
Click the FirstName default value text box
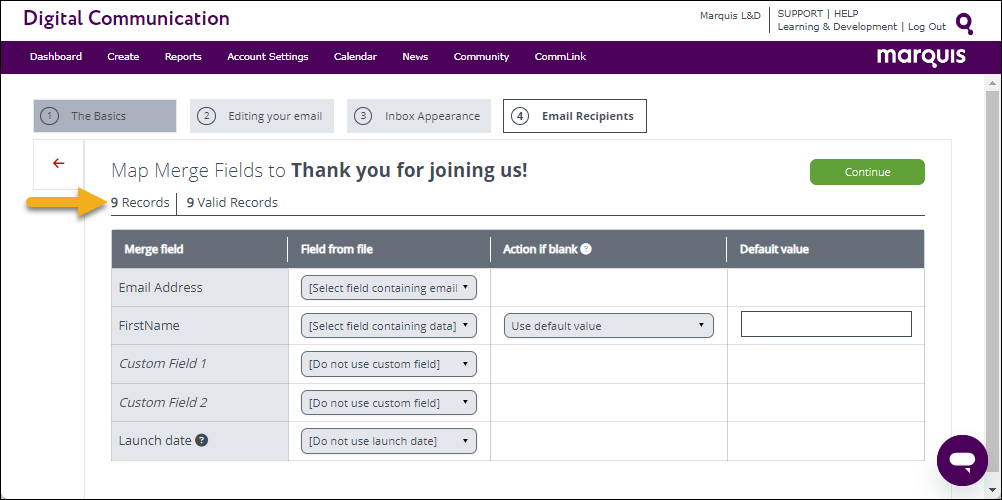pos(826,324)
